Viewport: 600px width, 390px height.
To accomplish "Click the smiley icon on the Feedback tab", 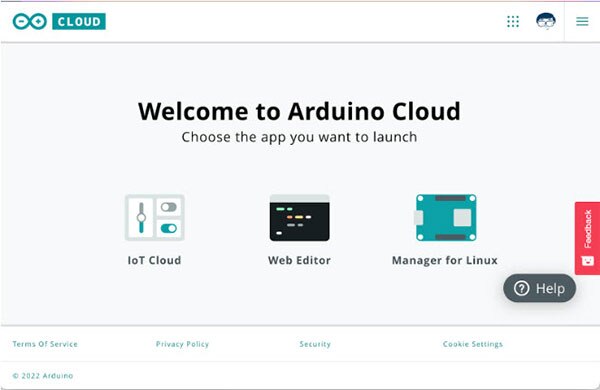I will tap(588, 261).
